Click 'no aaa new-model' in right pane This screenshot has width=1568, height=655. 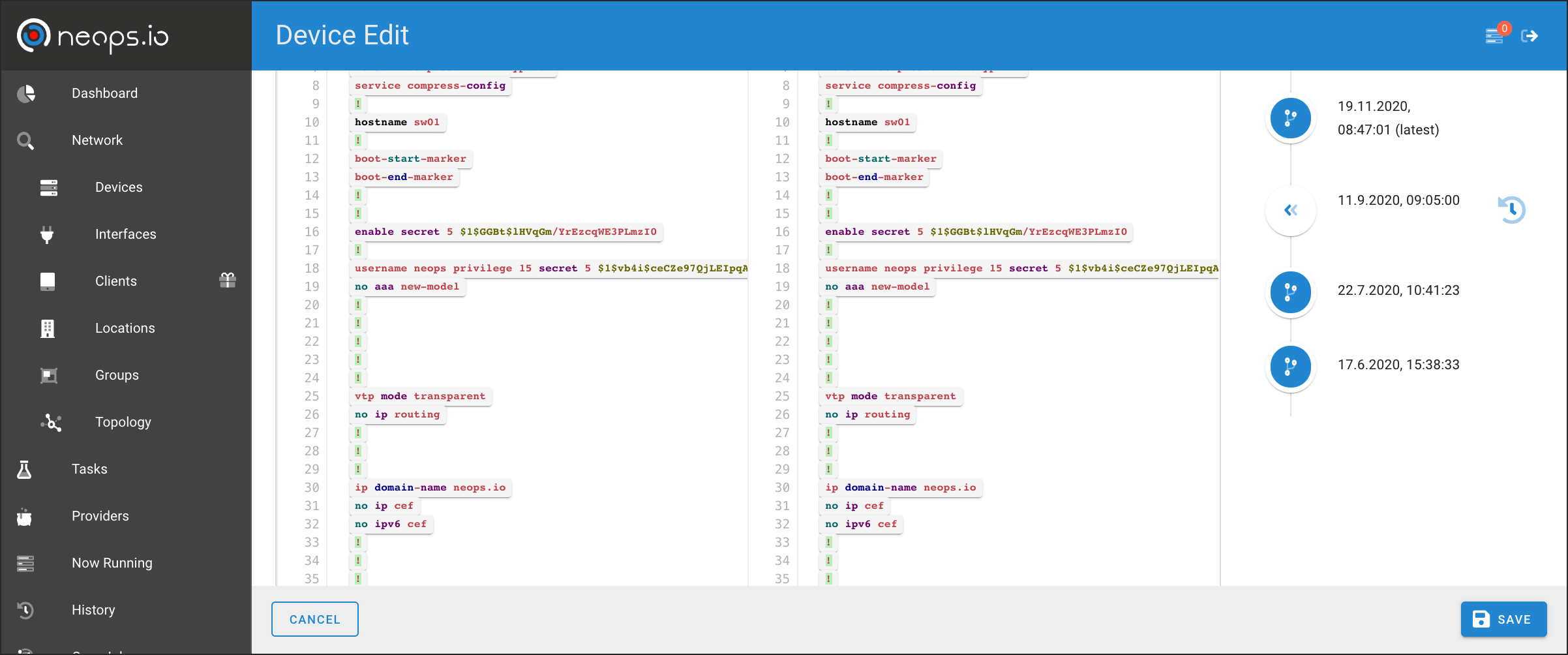(877, 286)
